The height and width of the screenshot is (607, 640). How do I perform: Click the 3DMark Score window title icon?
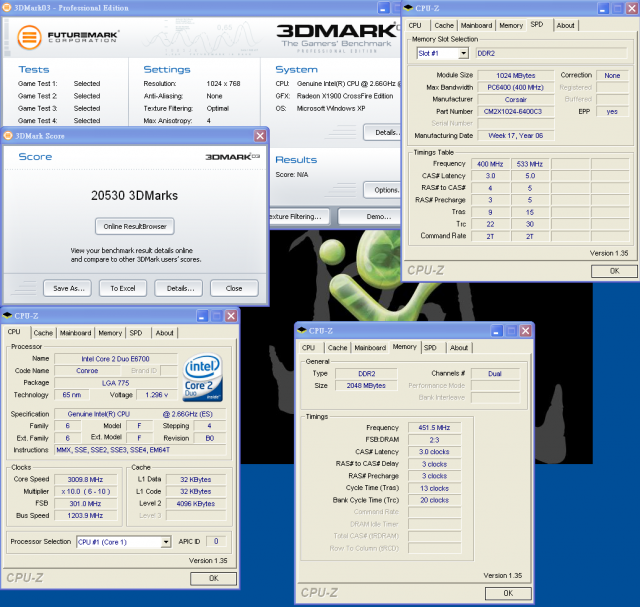pyautogui.click(x=8, y=136)
